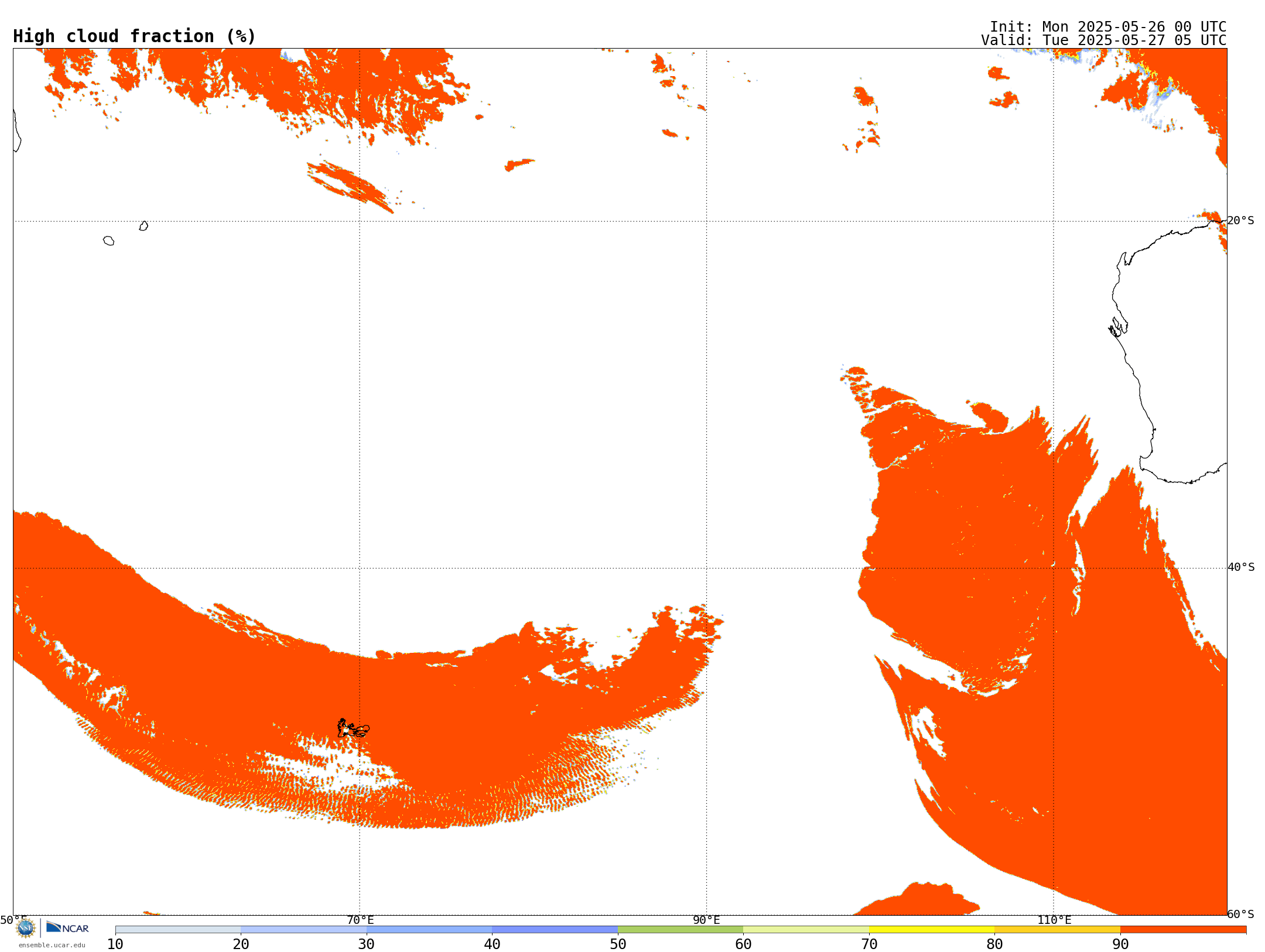This screenshot has height=952, width=1265.
Task: Click the 40-50 periwinkle colorbar segment
Action: tap(555, 930)
